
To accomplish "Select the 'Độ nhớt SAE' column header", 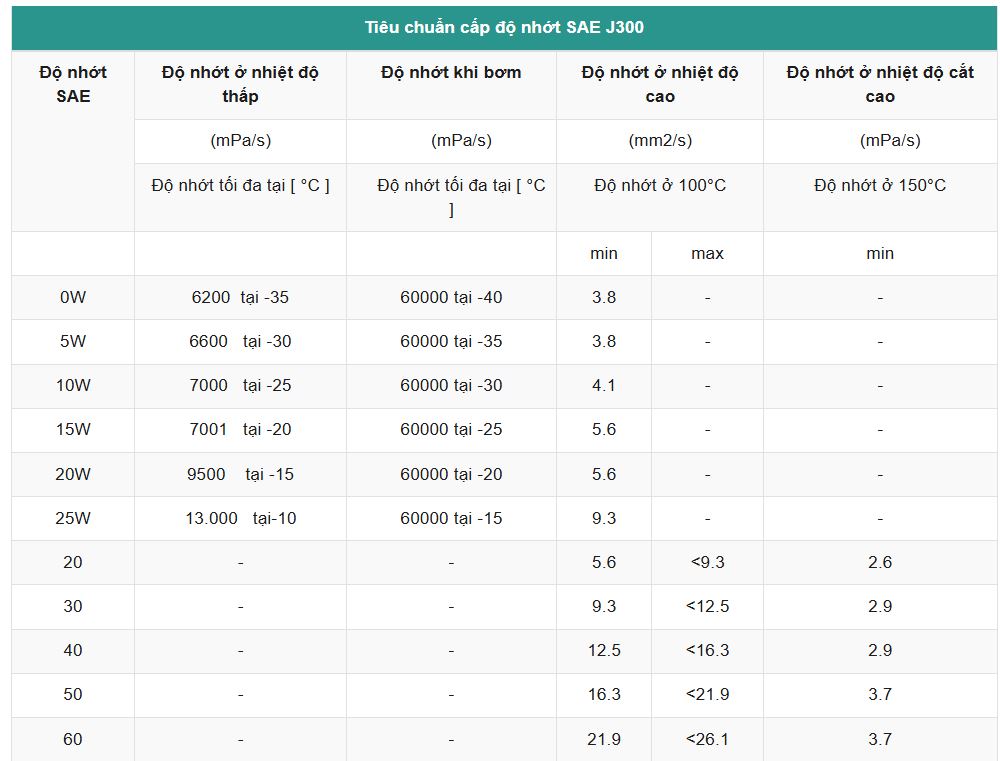I will point(73,84).
